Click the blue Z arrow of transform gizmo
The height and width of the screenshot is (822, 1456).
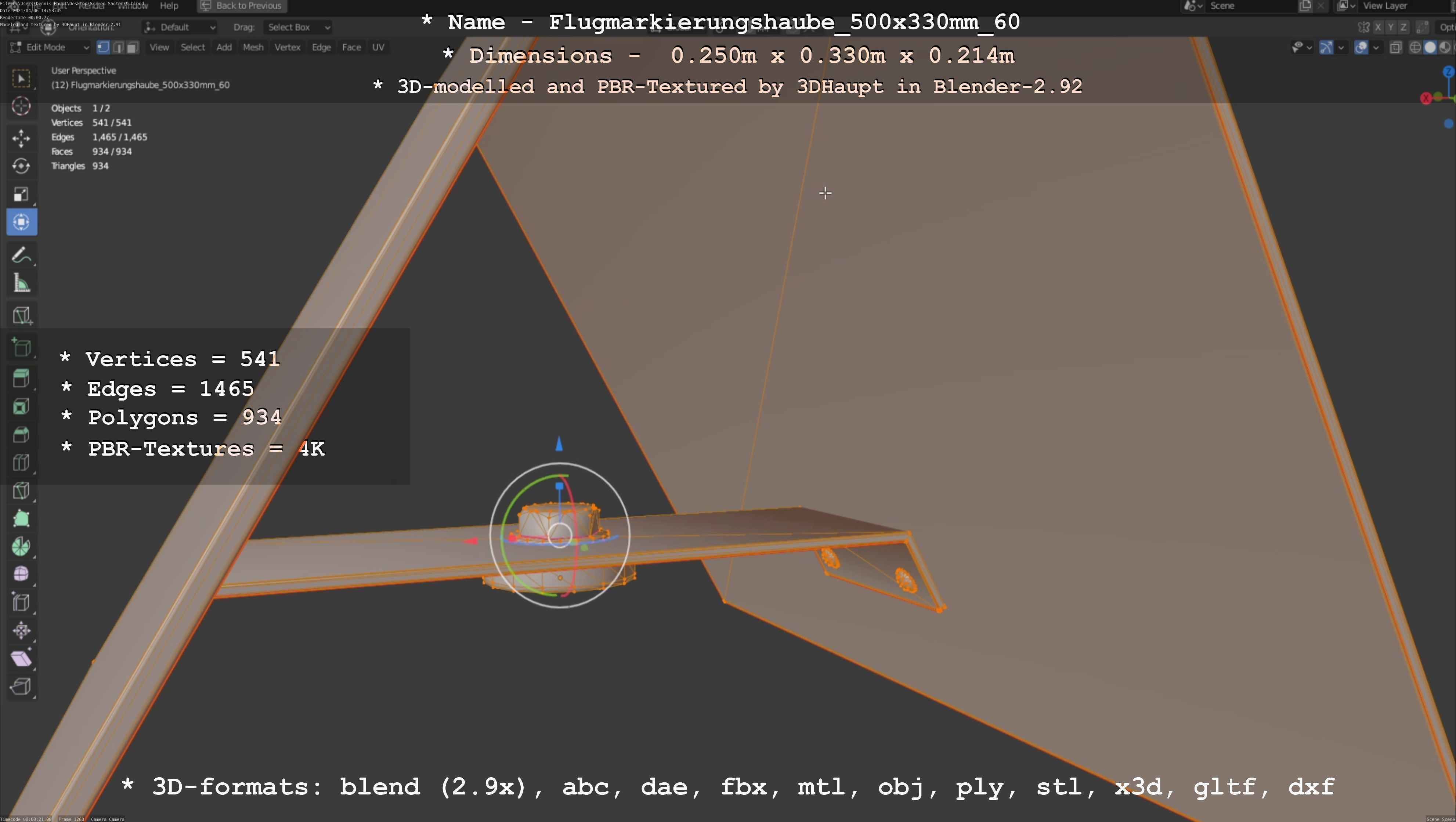[559, 444]
